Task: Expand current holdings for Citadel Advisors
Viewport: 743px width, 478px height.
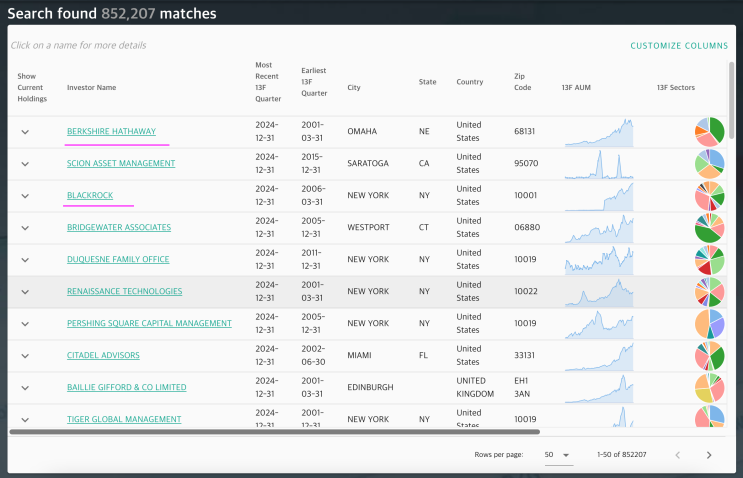Action: (25, 356)
